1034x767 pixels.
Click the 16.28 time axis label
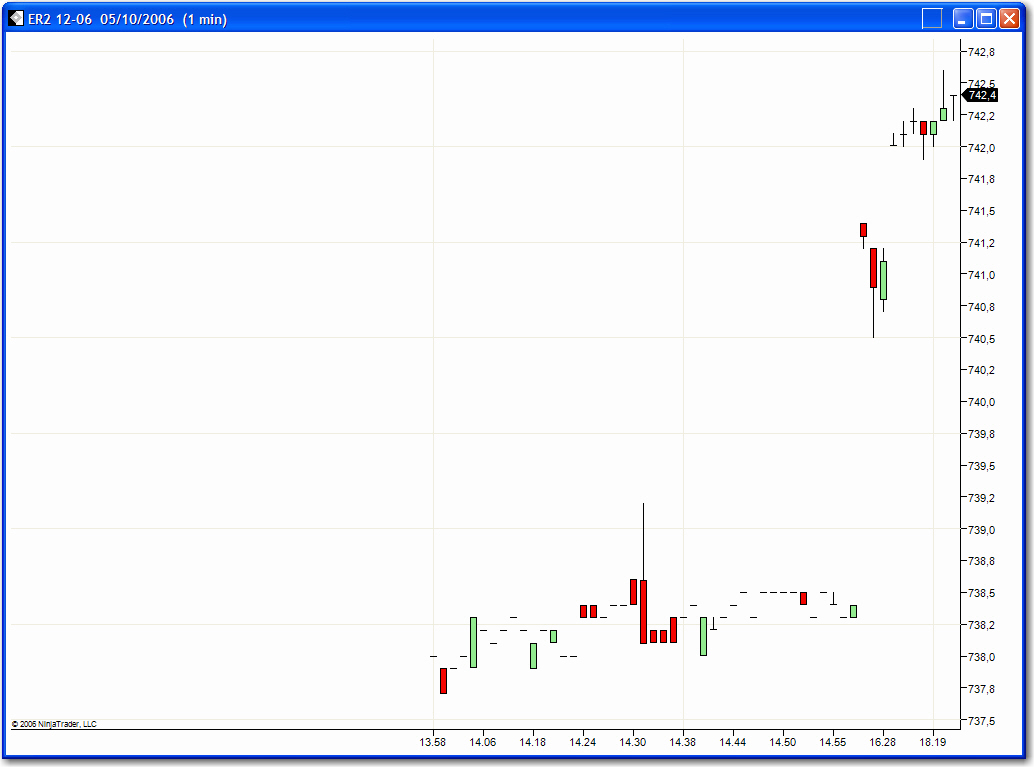point(882,743)
